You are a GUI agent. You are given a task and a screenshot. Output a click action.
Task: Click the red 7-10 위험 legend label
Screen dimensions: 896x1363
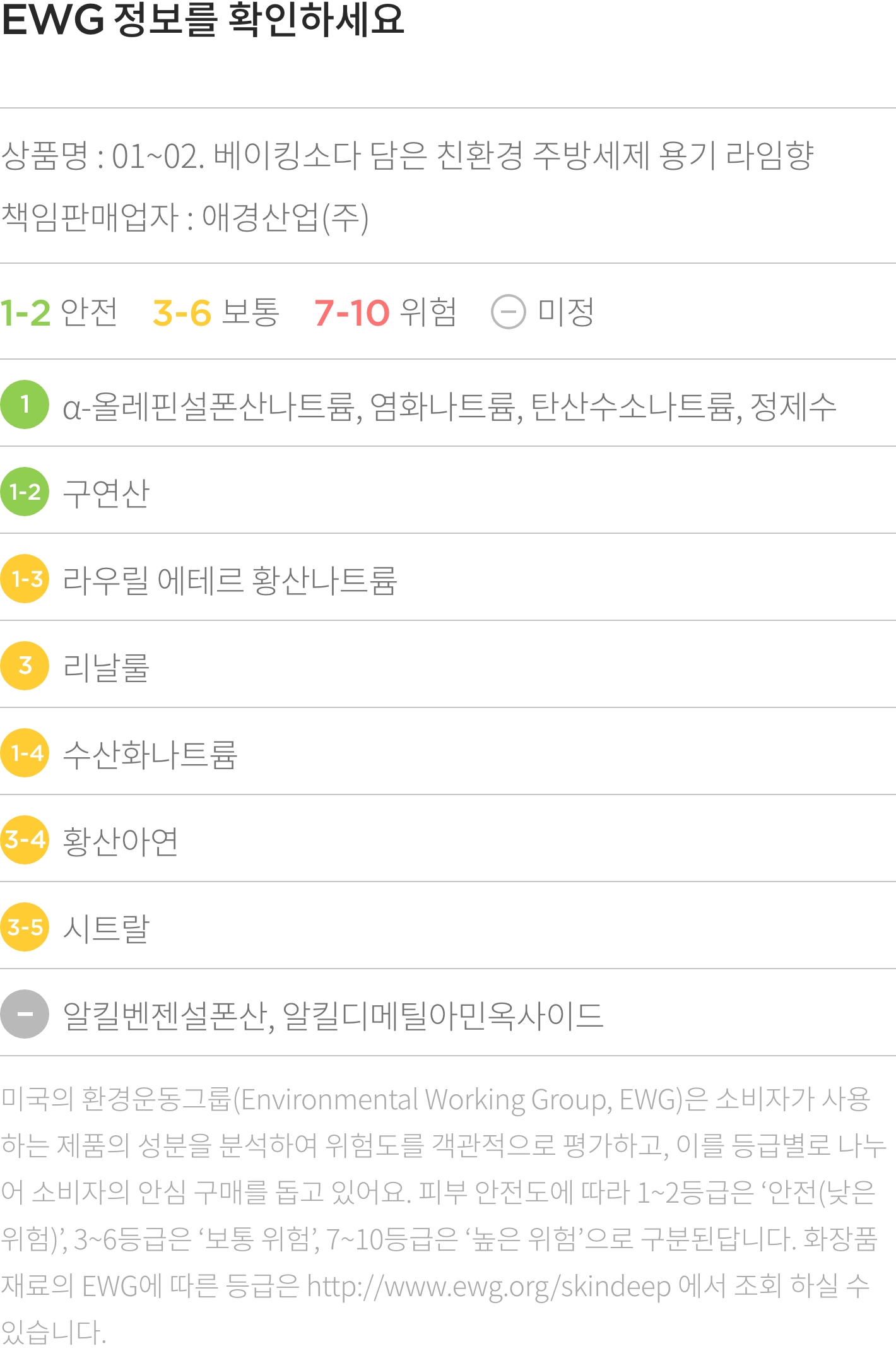[x=385, y=312]
